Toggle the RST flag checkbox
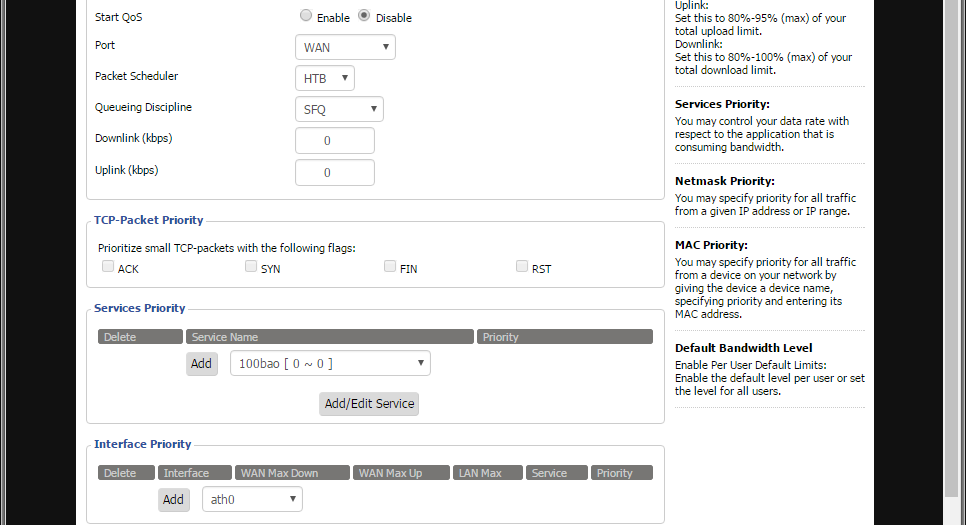The width and height of the screenshot is (966, 525). coord(522,267)
